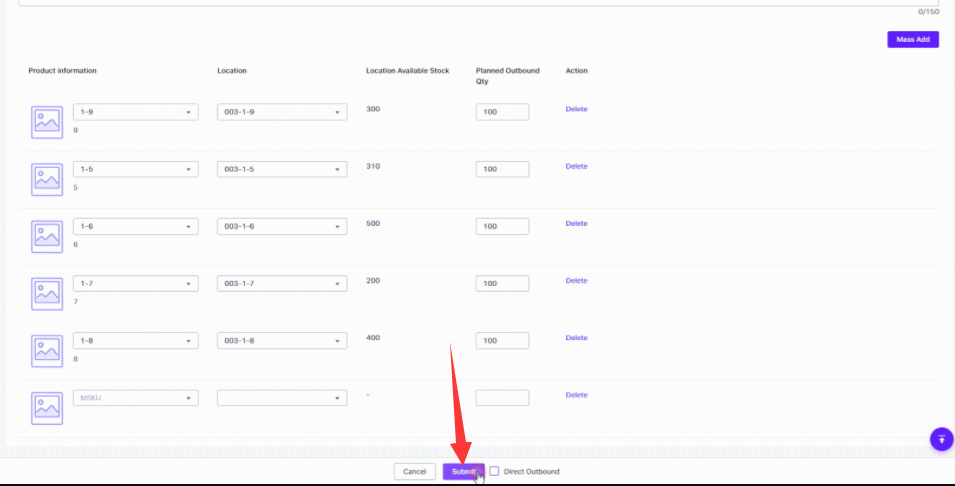The image size is (955, 486).
Task: Open the empty MSKU product dropdown
Action: coord(136,398)
